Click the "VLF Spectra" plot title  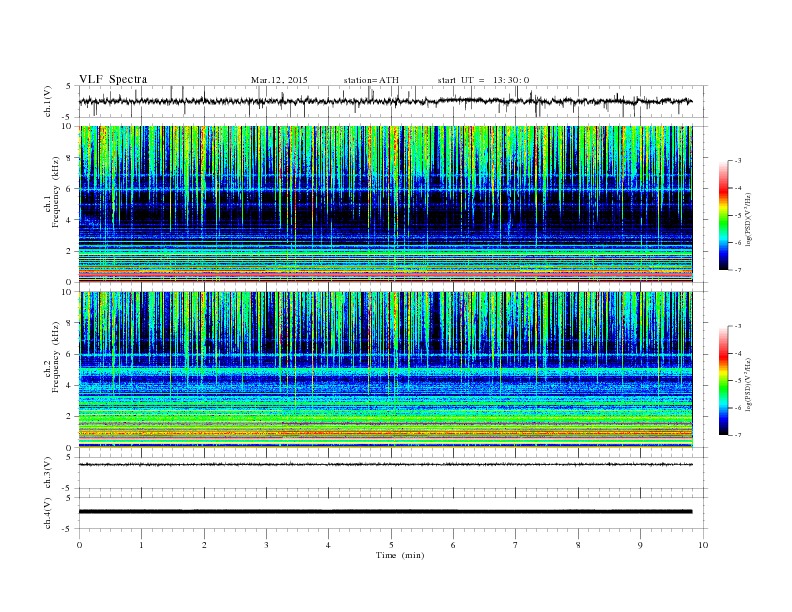coord(113,79)
